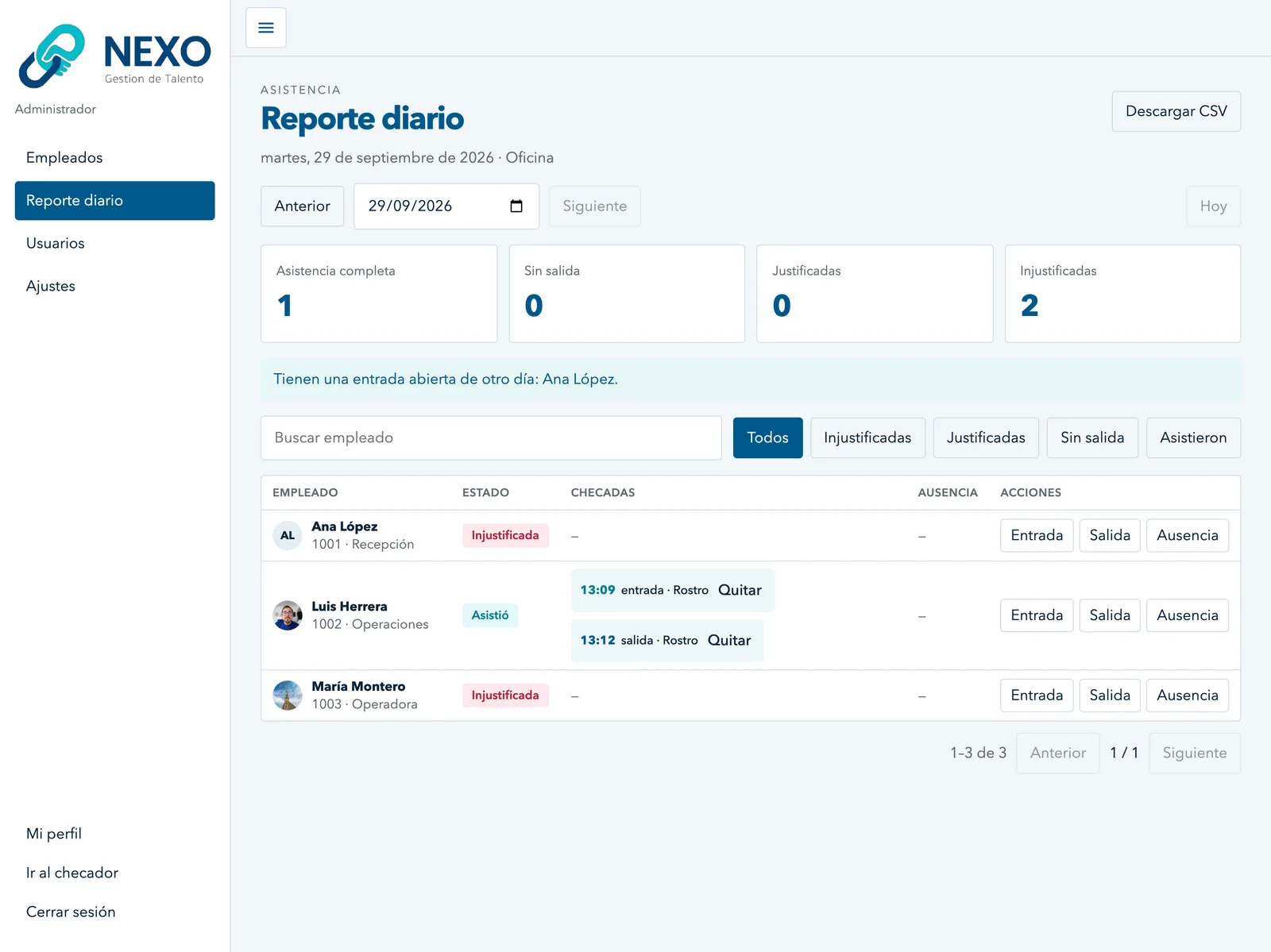Image resolution: width=1271 pixels, height=952 pixels.
Task: Click Ana López AL avatar
Action: pyautogui.click(x=288, y=535)
